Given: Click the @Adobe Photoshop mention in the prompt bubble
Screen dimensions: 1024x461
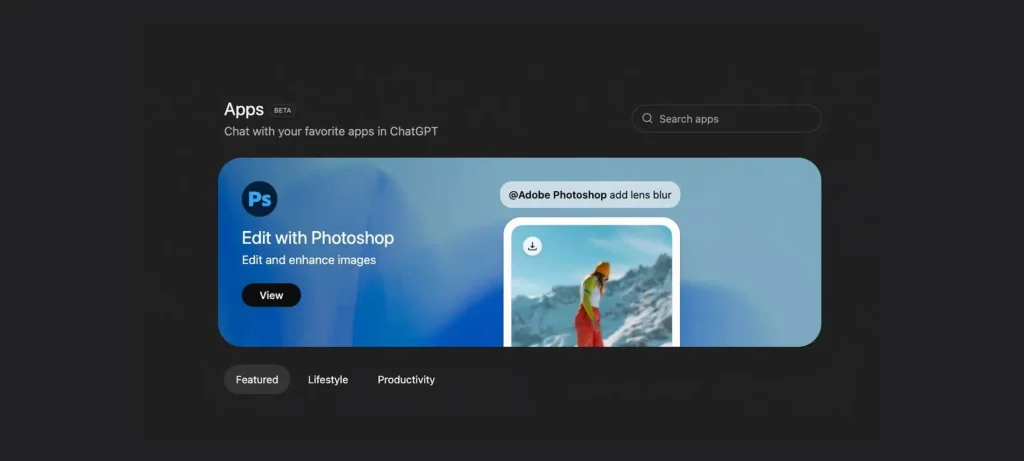Looking at the screenshot, I should [557, 195].
